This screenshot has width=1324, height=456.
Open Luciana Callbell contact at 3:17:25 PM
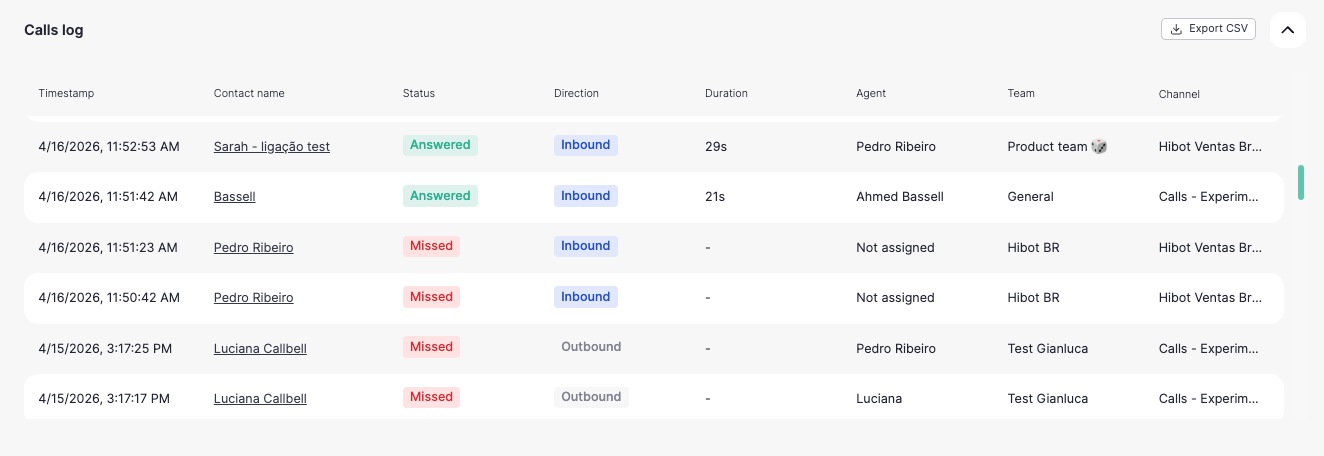pyautogui.click(x=260, y=348)
